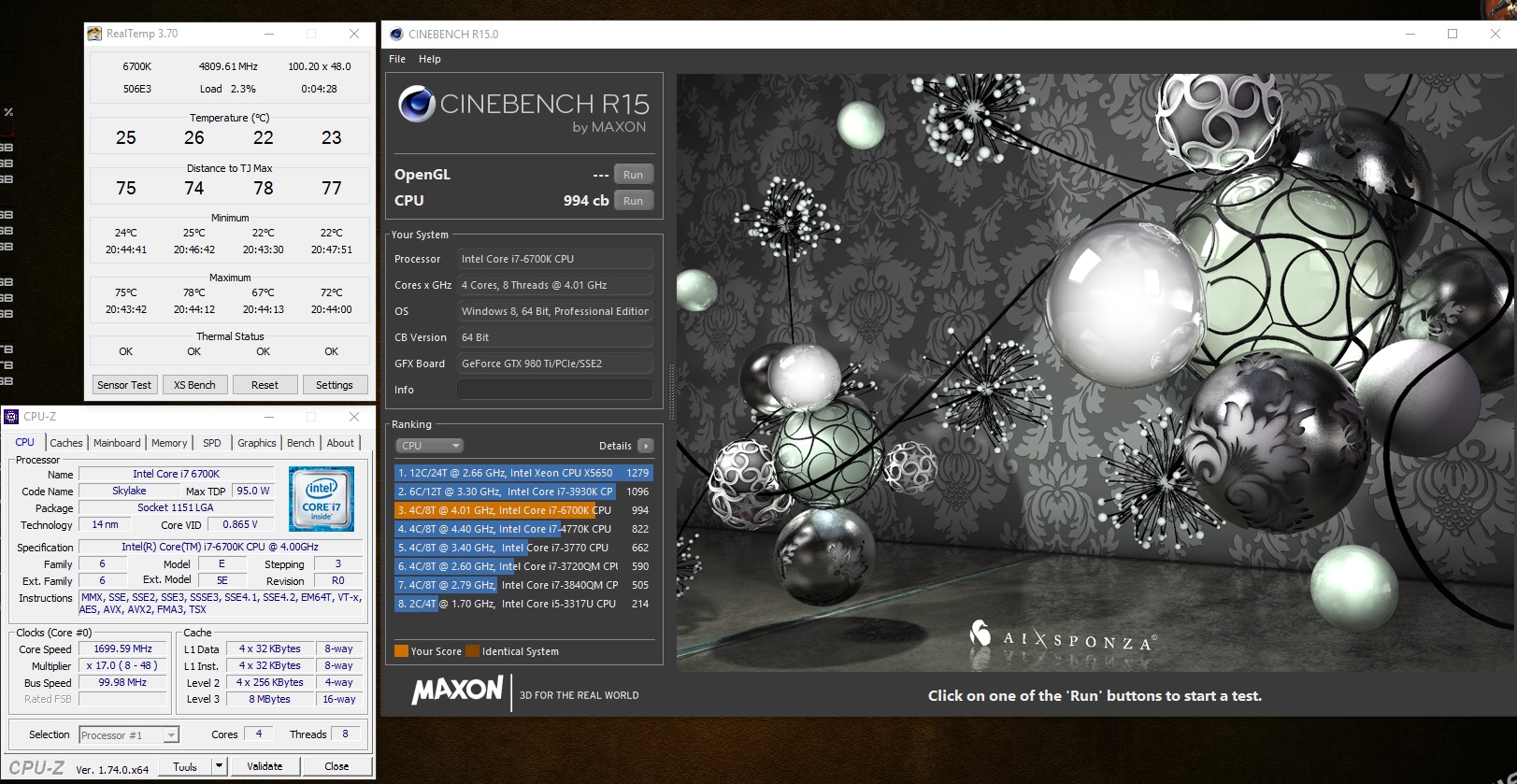Click the Info input field in Your System

click(555, 390)
